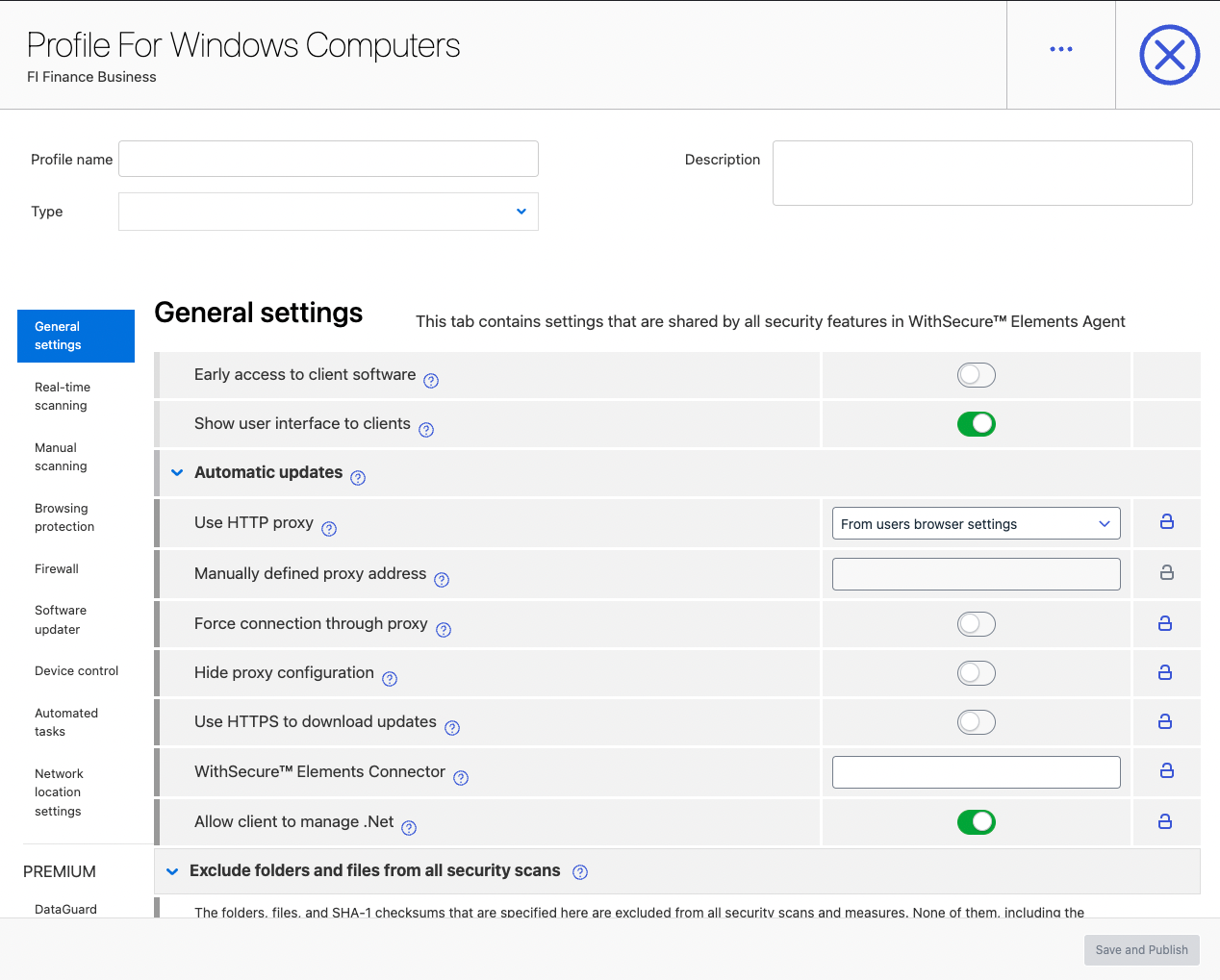The image size is (1220, 980).
Task: Enable Early access to client software
Action: click(976, 375)
